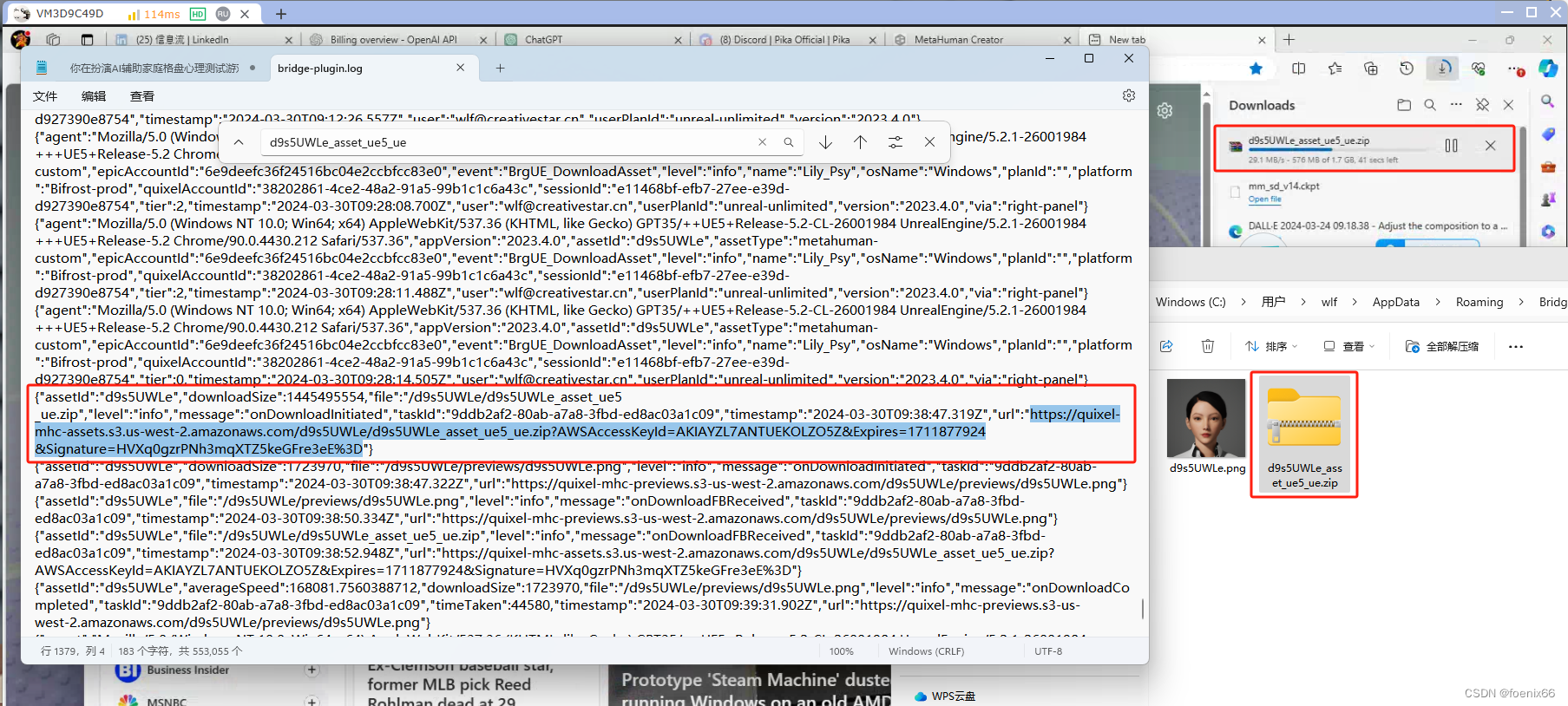Close the bridge-plugin.log tab
Viewport: 1568px width, 706px height.
pyautogui.click(x=460, y=68)
